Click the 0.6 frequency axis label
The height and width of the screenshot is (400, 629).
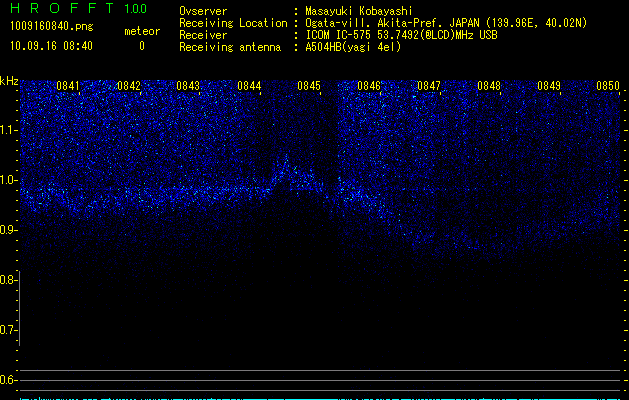pyautogui.click(x=8, y=380)
